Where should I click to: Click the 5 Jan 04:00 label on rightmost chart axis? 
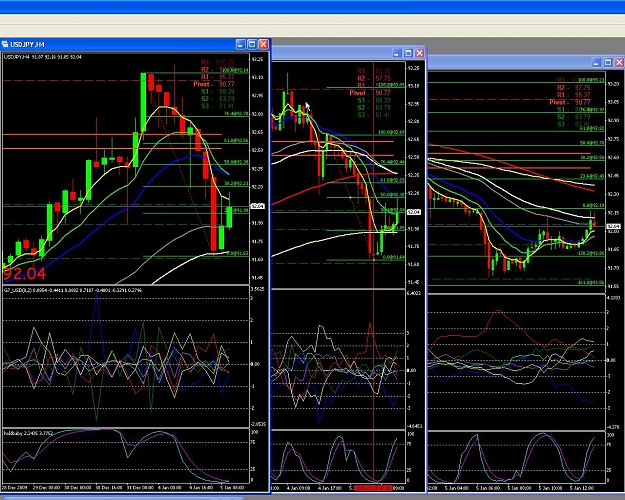(456, 488)
